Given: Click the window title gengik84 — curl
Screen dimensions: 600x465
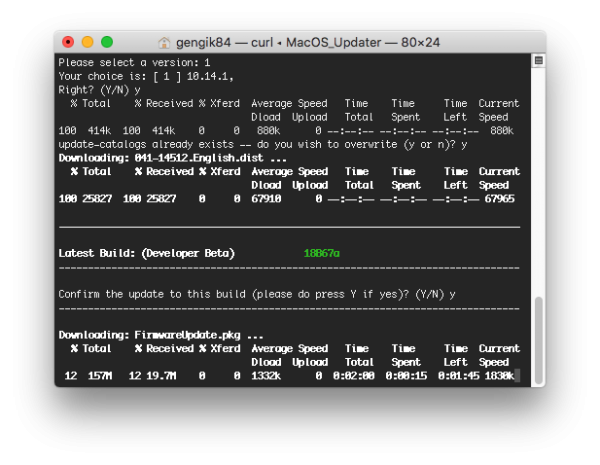Looking at the screenshot, I should click(x=308, y=42).
